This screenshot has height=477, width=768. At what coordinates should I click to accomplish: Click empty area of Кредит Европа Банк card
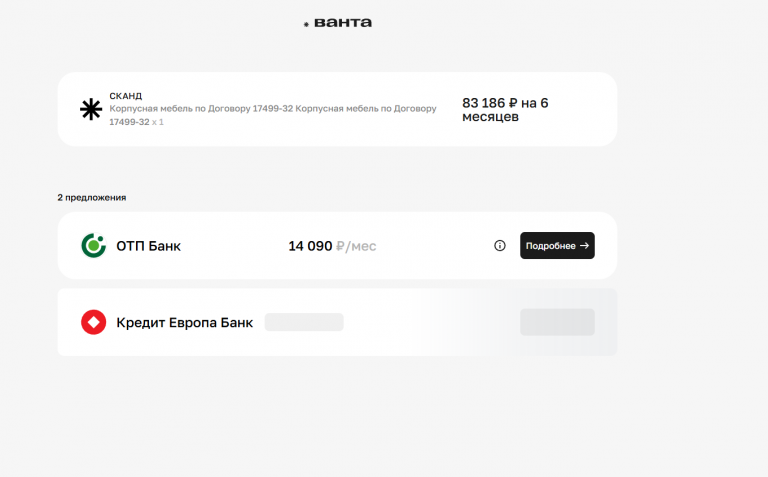(431, 322)
